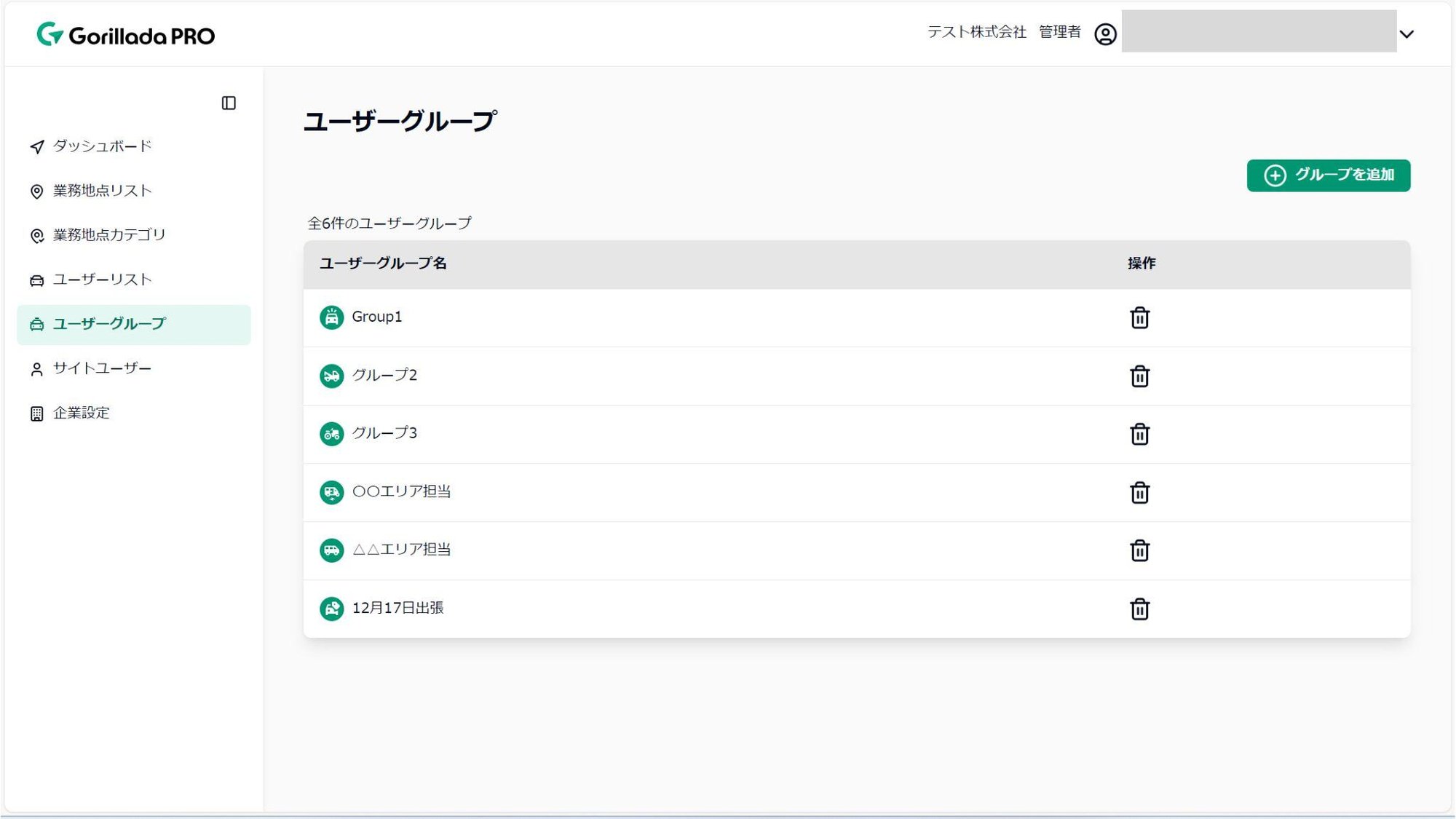Open the ○○エリア担当 row name
This screenshot has width=1456, height=819.
click(x=401, y=491)
